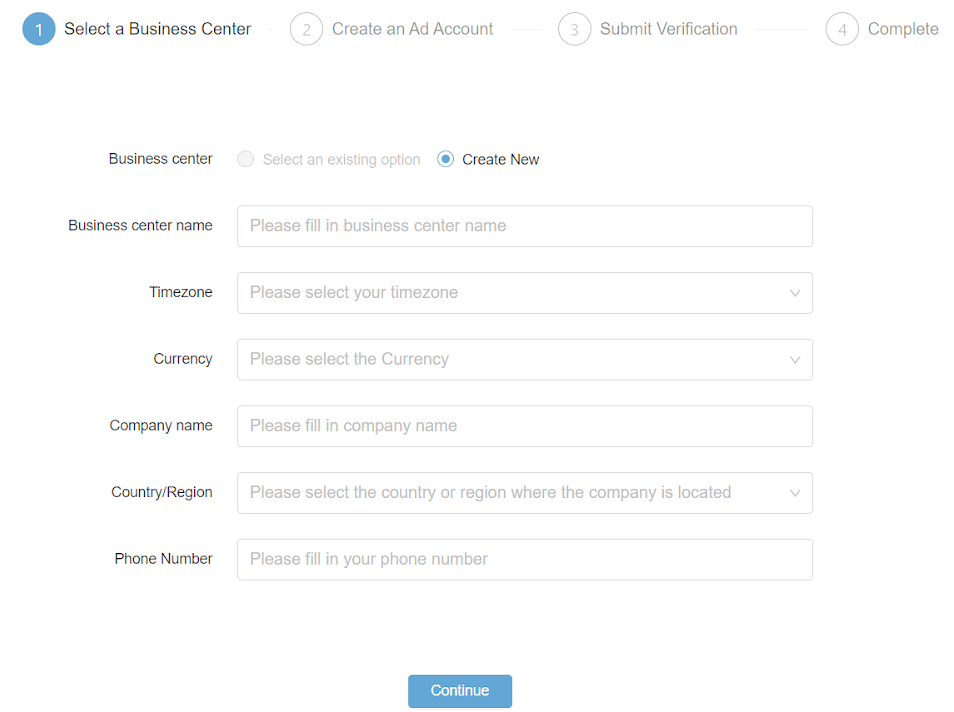Go to Create an Ad Account step
Viewport: 954px width, 712px height.
[x=413, y=29]
